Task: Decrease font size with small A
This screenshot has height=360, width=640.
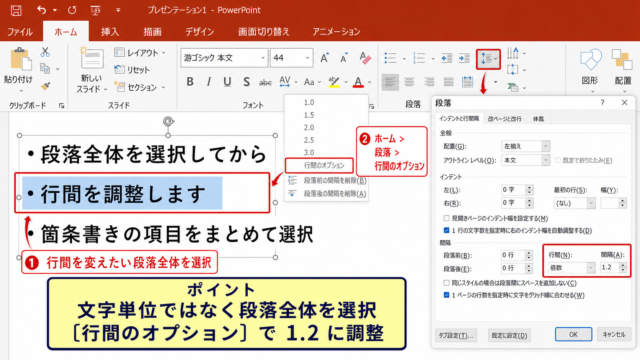Action: tap(344, 58)
